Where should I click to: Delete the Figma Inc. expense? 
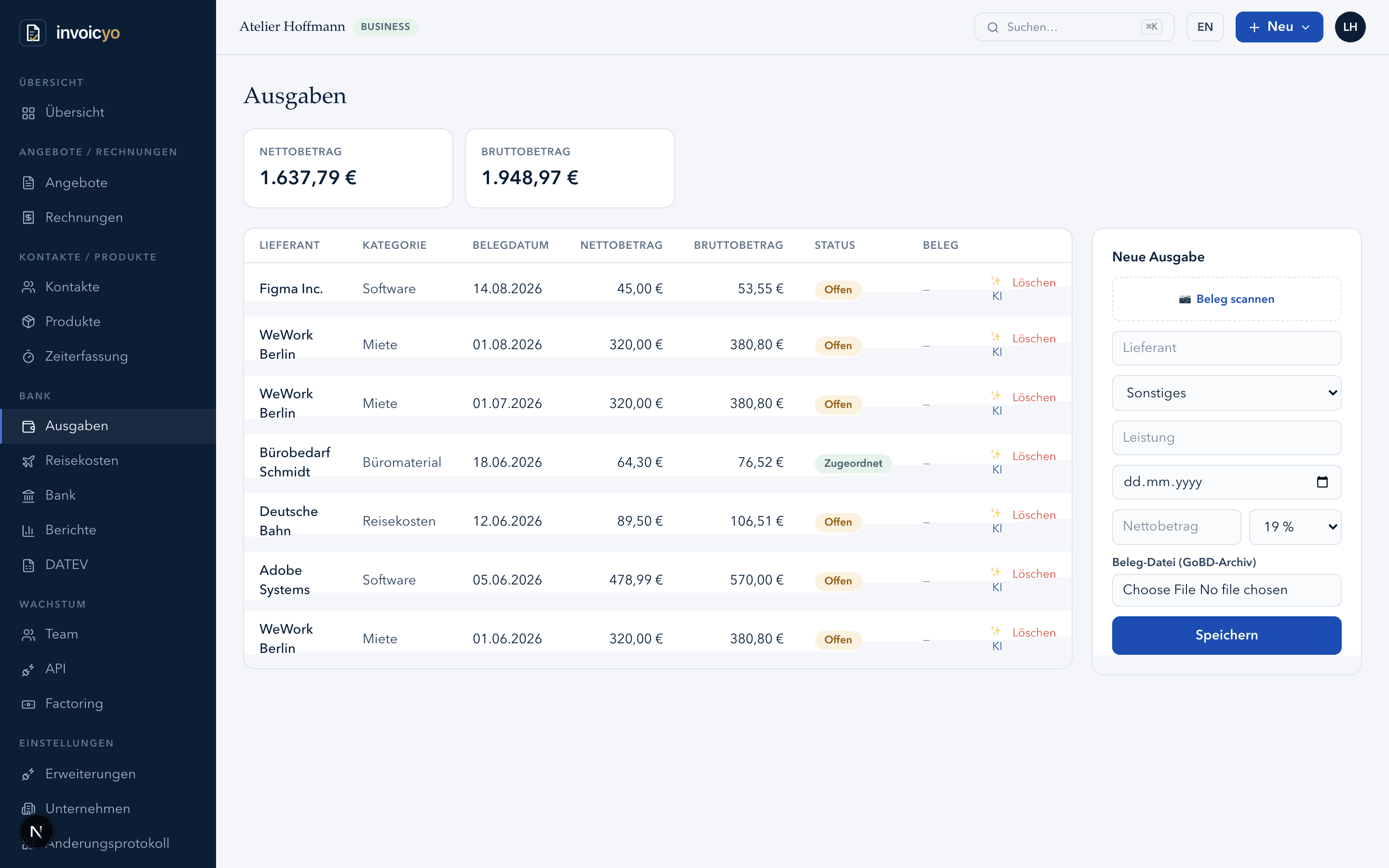click(1034, 283)
